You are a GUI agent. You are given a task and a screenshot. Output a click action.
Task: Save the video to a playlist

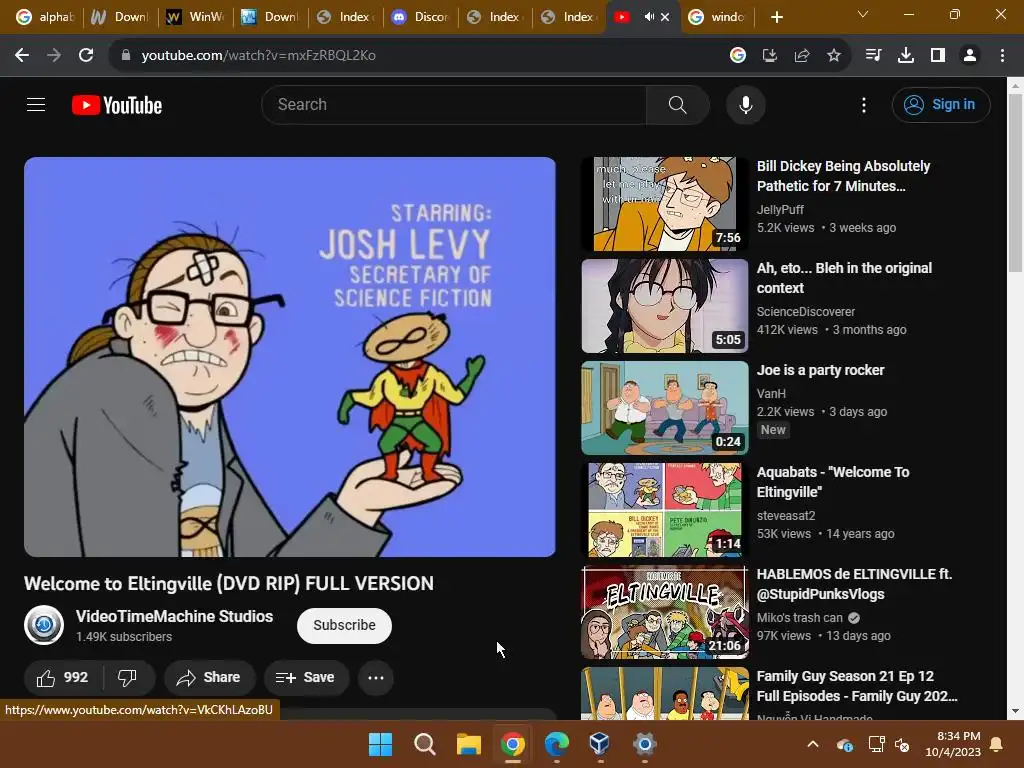[306, 678]
